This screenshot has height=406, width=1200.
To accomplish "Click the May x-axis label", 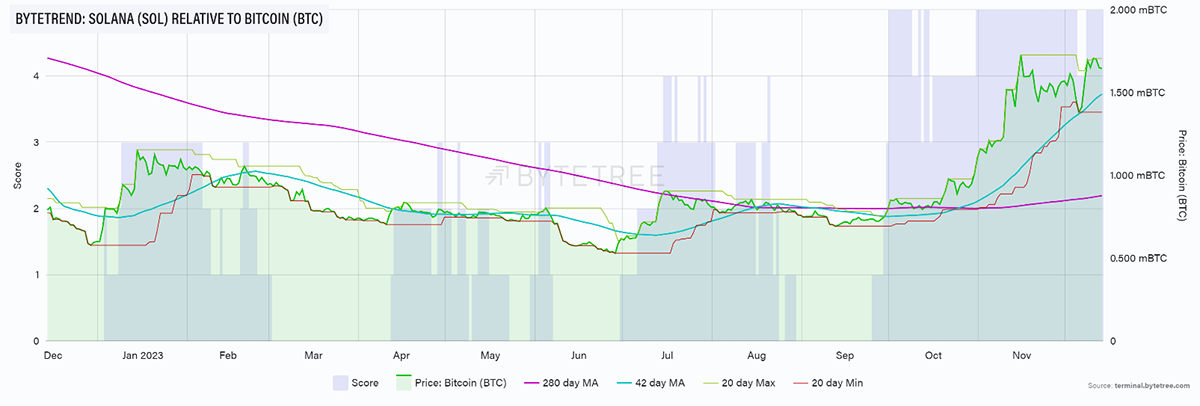I will click(x=490, y=354).
